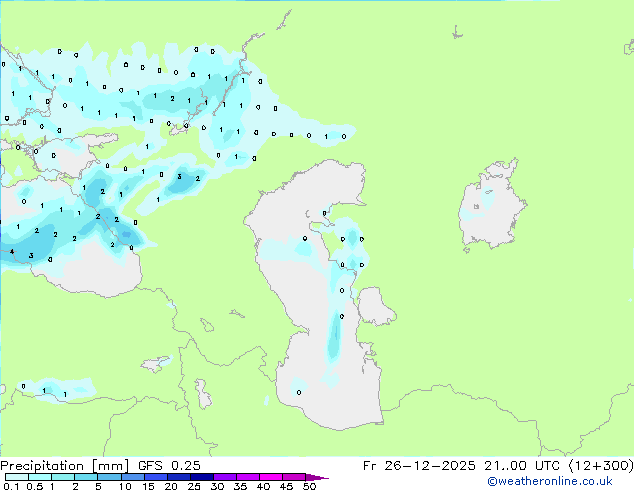Click the 'Fr 26-12-2025' date text

[x=419, y=466]
